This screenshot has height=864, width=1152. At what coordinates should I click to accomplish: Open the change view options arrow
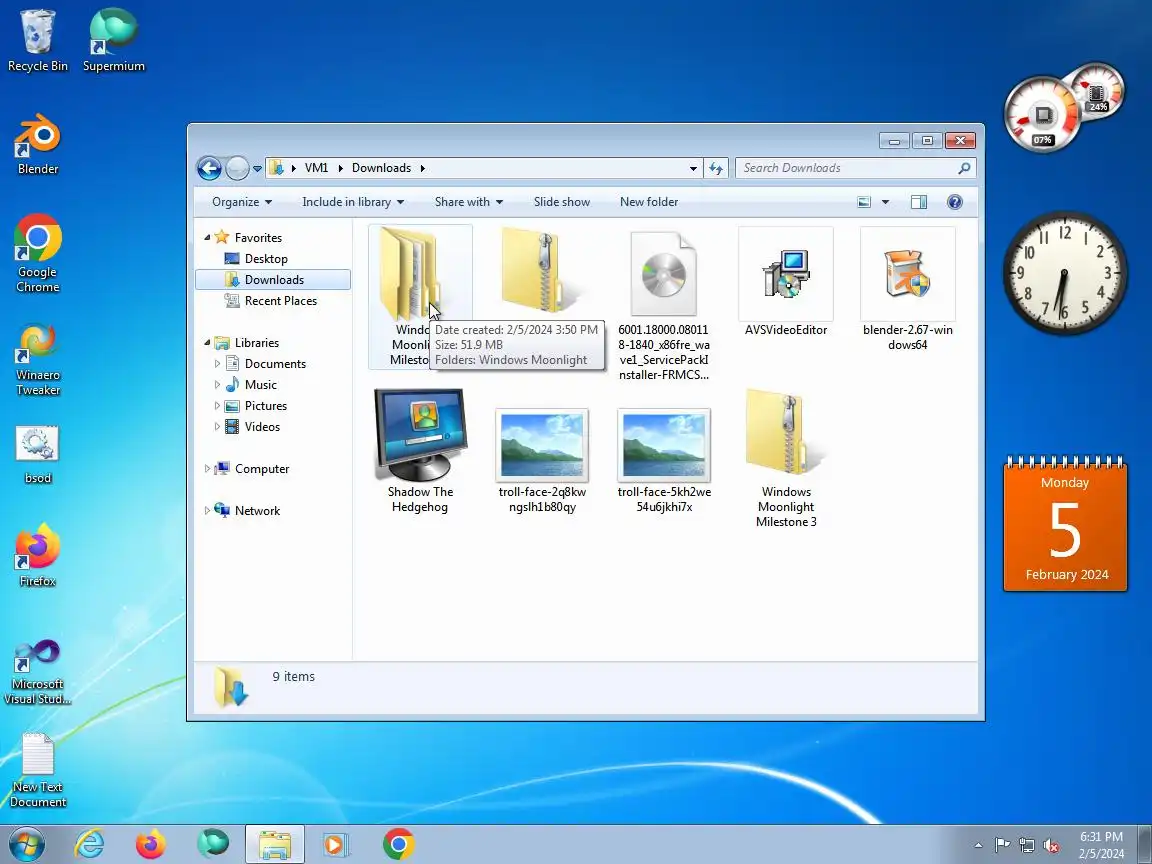coord(885,202)
